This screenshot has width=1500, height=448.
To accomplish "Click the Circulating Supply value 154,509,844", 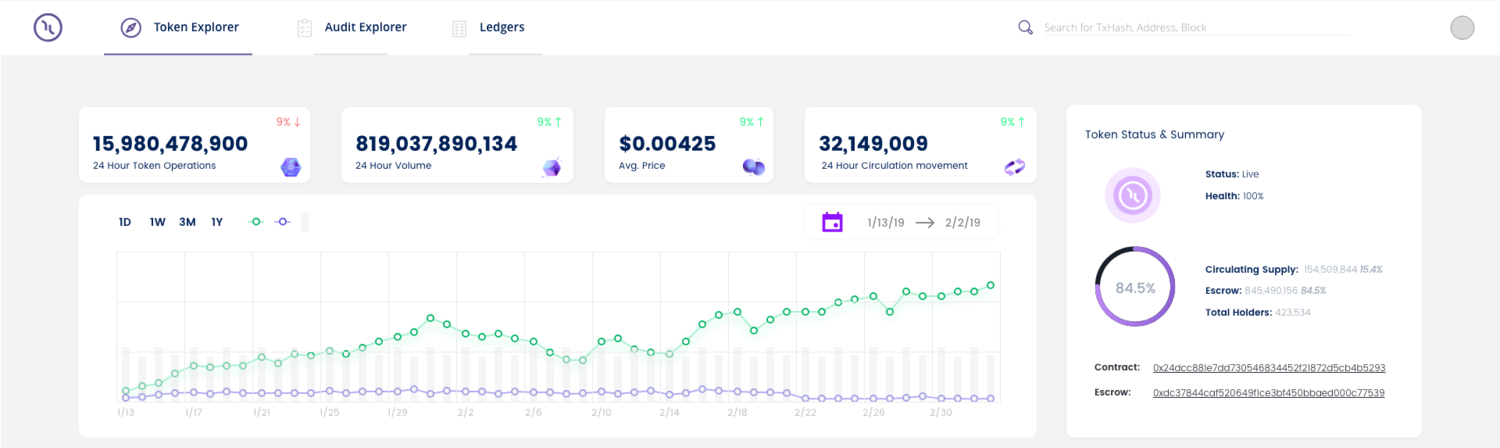I will pos(1329,270).
